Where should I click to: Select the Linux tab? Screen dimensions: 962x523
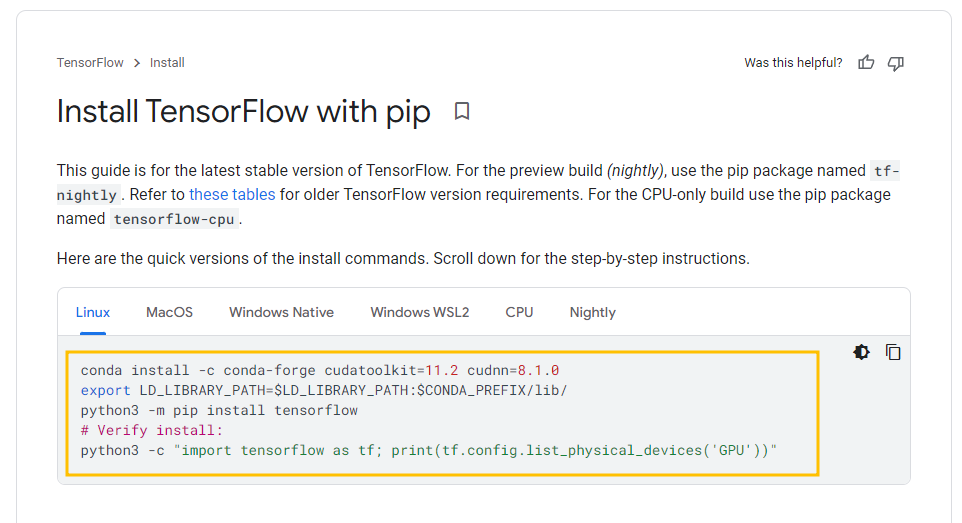(x=93, y=312)
